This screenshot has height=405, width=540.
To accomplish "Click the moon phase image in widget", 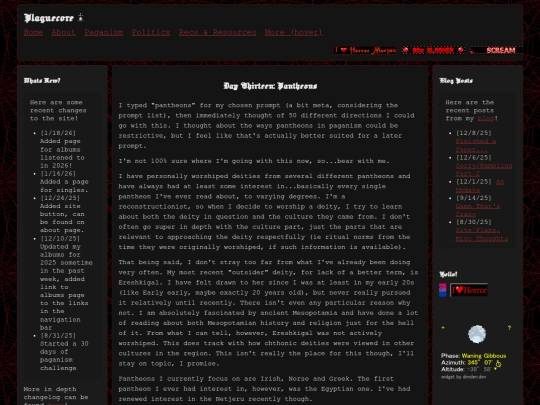I will pos(477,334).
